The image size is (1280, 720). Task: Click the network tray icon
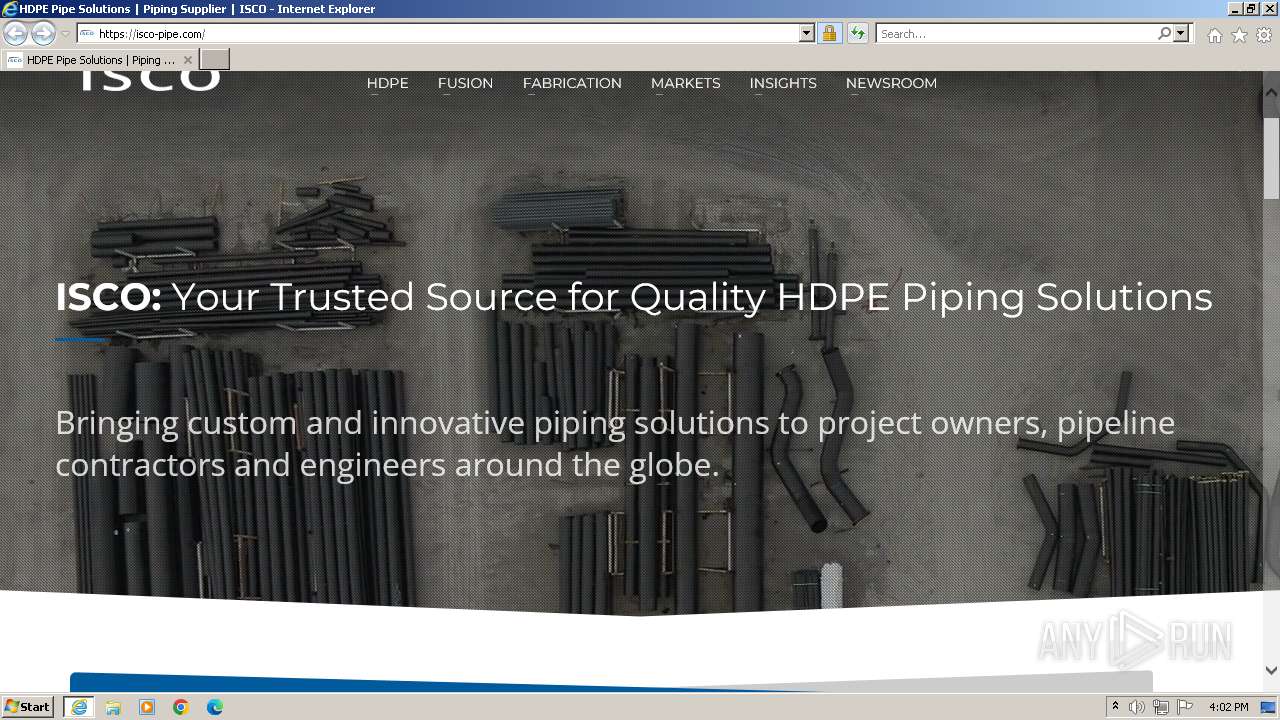click(x=1161, y=707)
